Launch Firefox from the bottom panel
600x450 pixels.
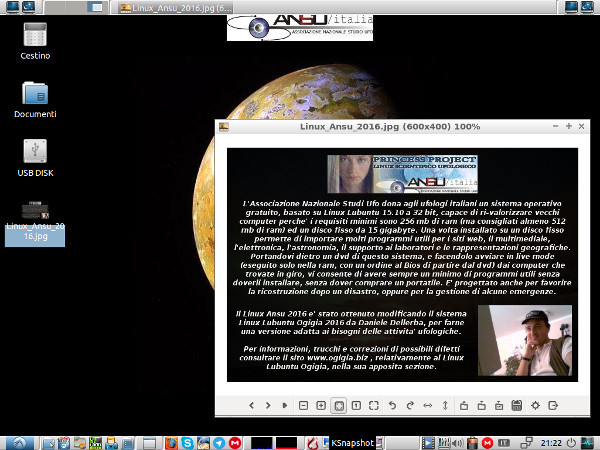coord(171,443)
